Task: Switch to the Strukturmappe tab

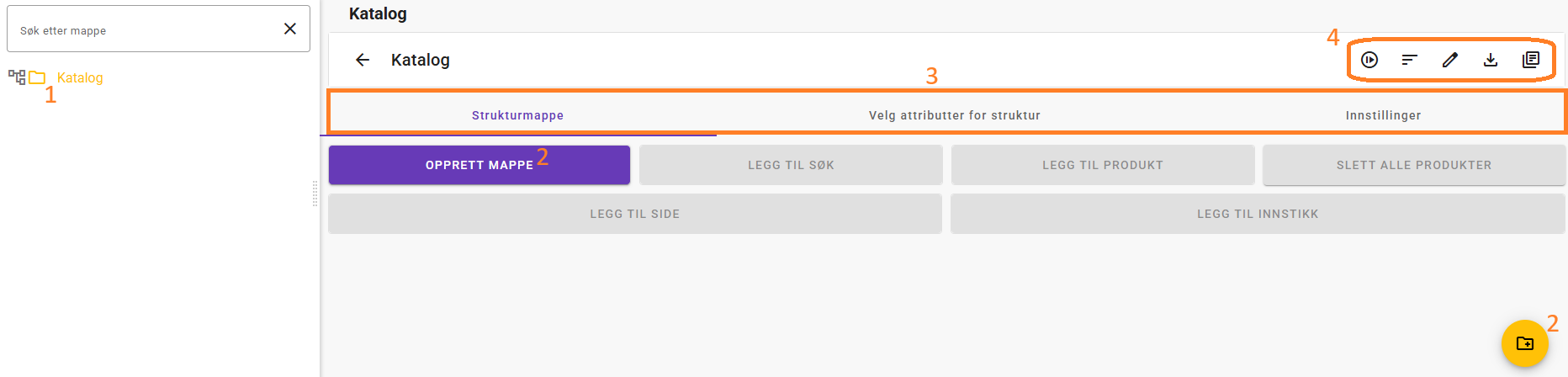Action: (517, 115)
